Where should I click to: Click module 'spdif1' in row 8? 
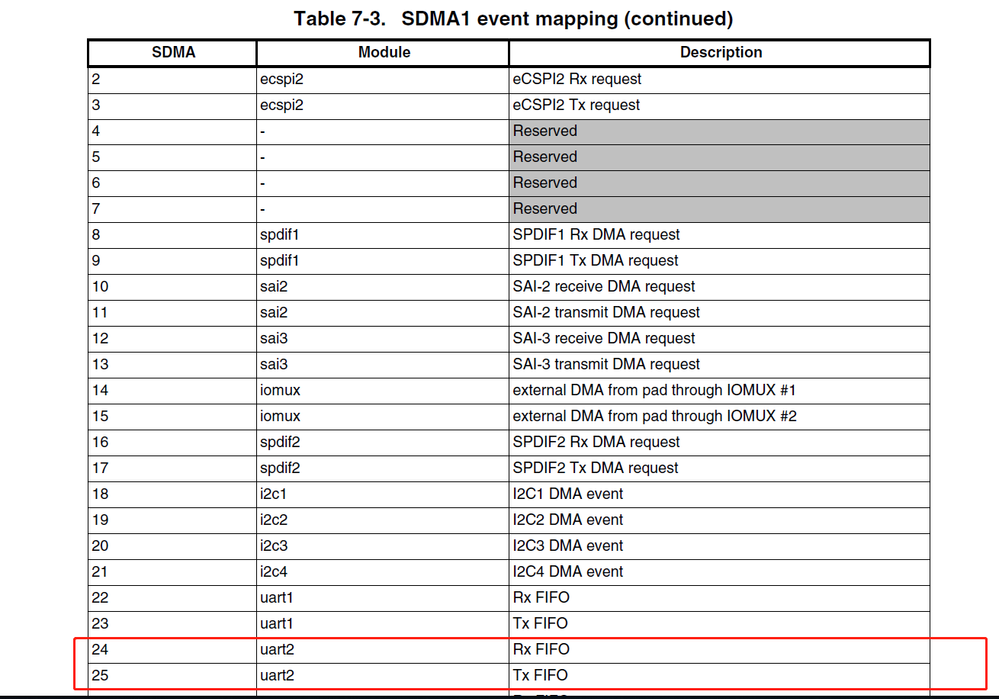coord(279,235)
